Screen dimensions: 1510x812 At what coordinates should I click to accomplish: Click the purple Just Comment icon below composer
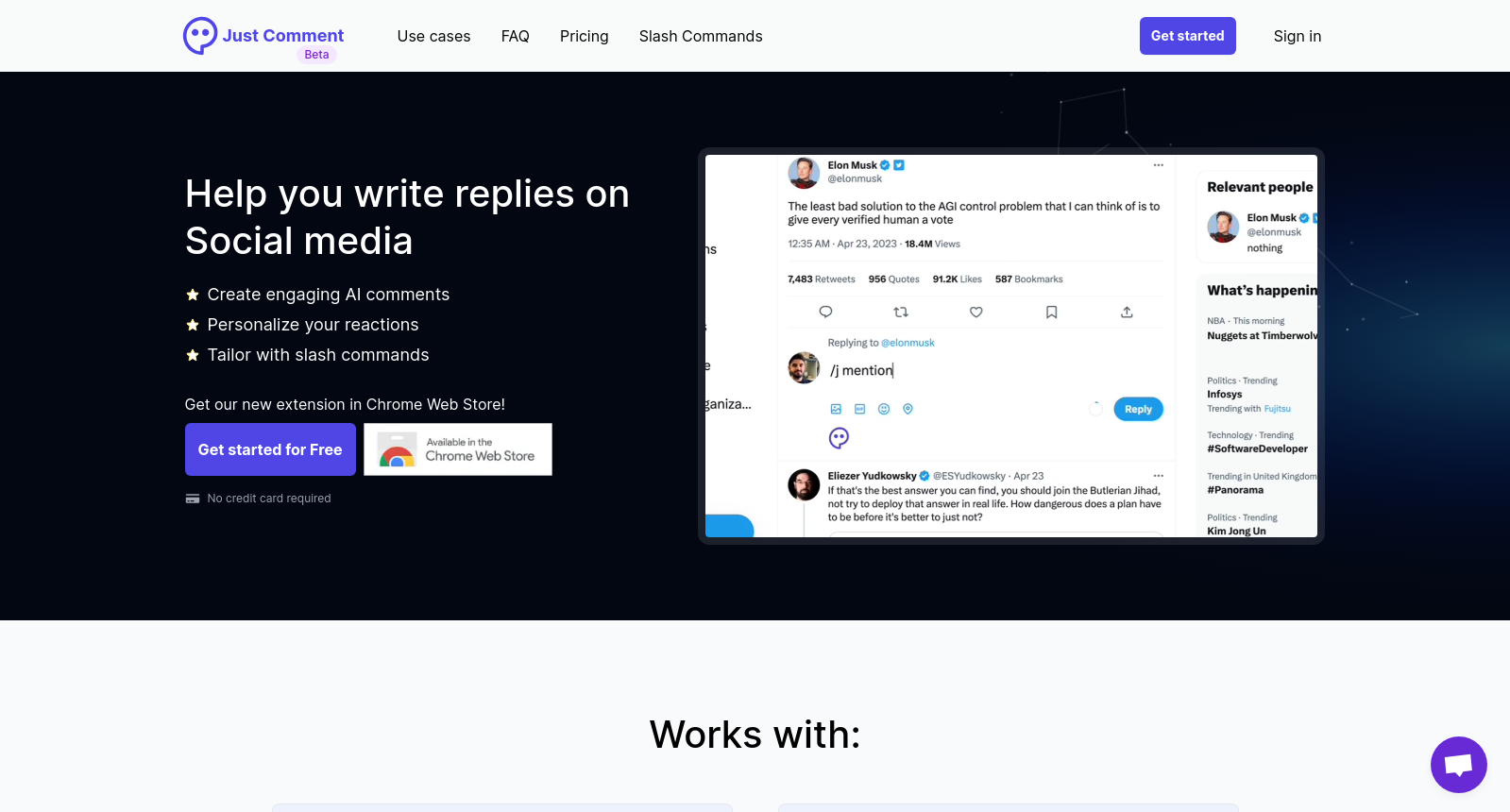pyautogui.click(x=839, y=437)
